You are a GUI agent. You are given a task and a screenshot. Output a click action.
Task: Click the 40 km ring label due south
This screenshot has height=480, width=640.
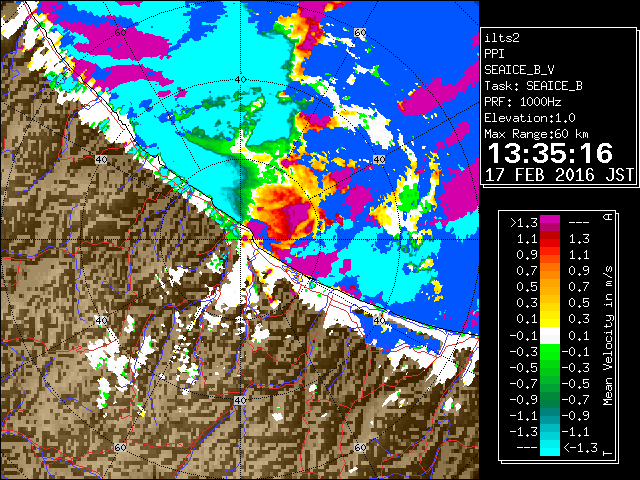coord(240,400)
